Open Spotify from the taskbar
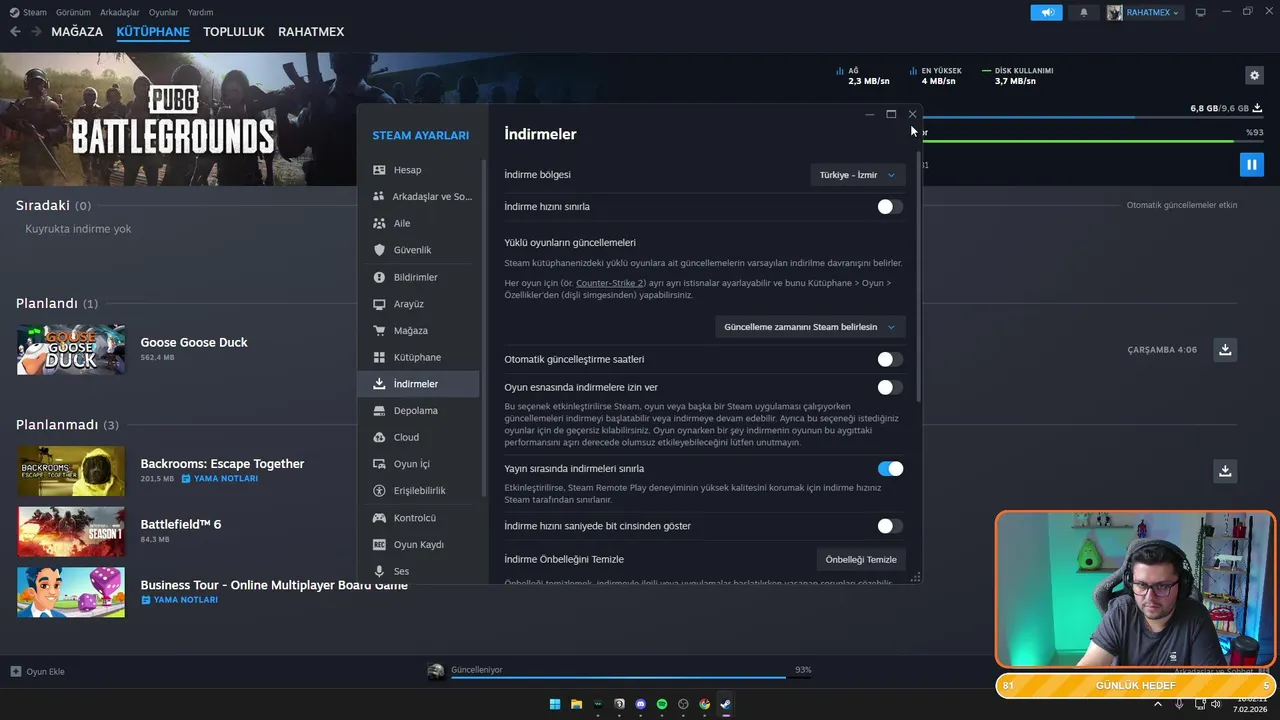Image resolution: width=1280 pixels, height=720 pixels. pos(662,704)
